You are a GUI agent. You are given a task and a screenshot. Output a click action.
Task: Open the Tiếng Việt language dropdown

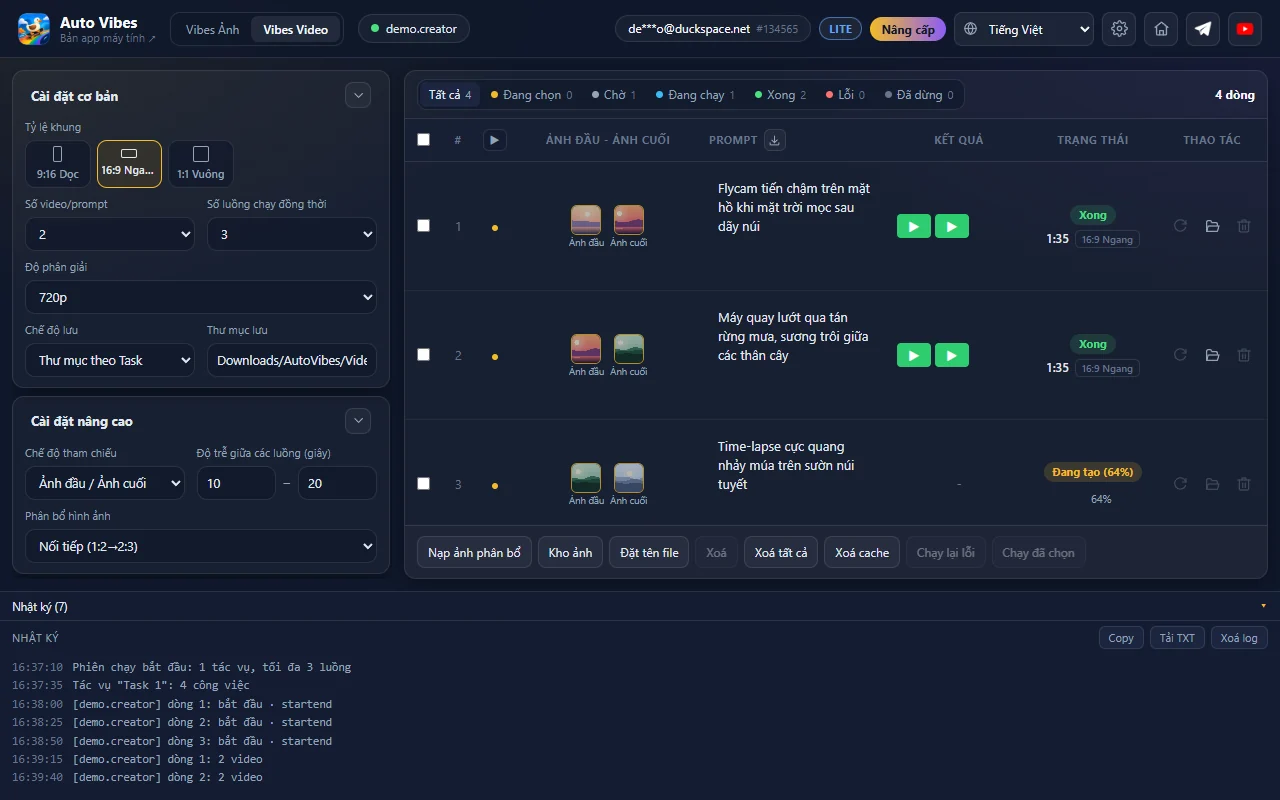(x=1024, y=29)
